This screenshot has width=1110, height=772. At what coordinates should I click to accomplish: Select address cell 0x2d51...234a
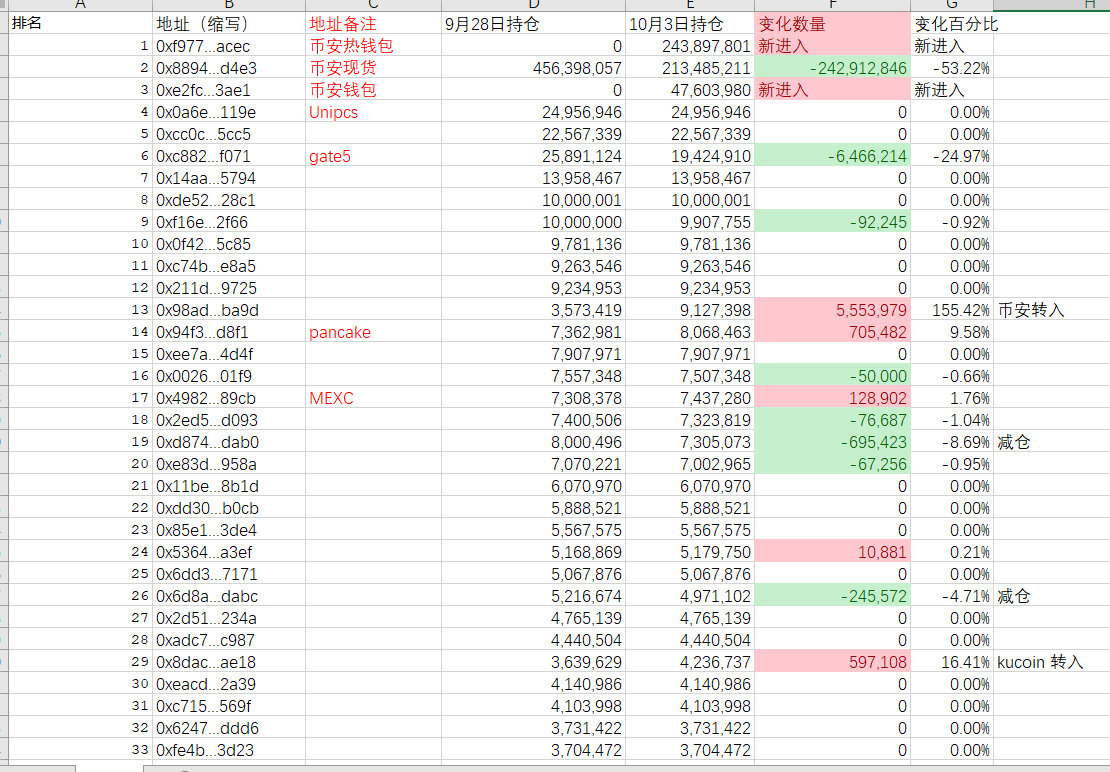click(229, 618)
